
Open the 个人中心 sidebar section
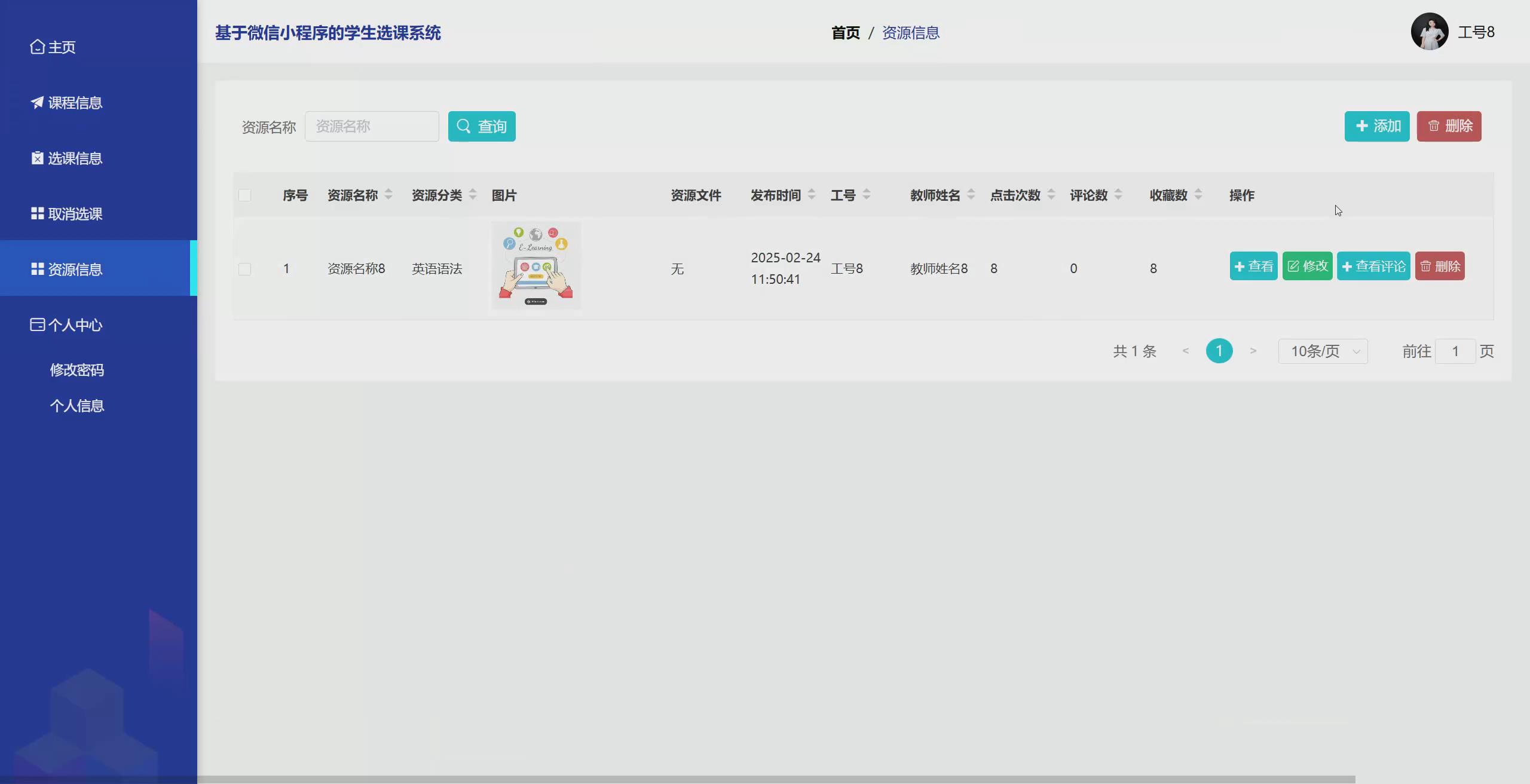(66, 324)
